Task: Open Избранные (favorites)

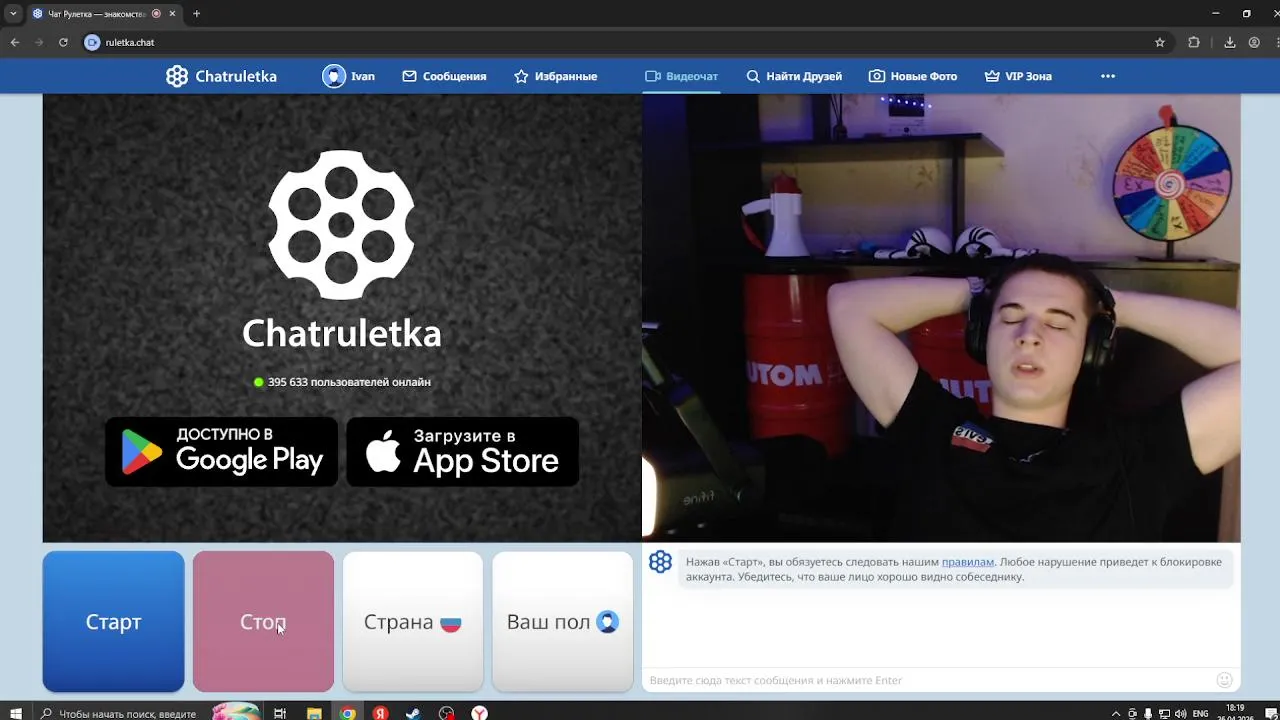Action: pos(555,76)
